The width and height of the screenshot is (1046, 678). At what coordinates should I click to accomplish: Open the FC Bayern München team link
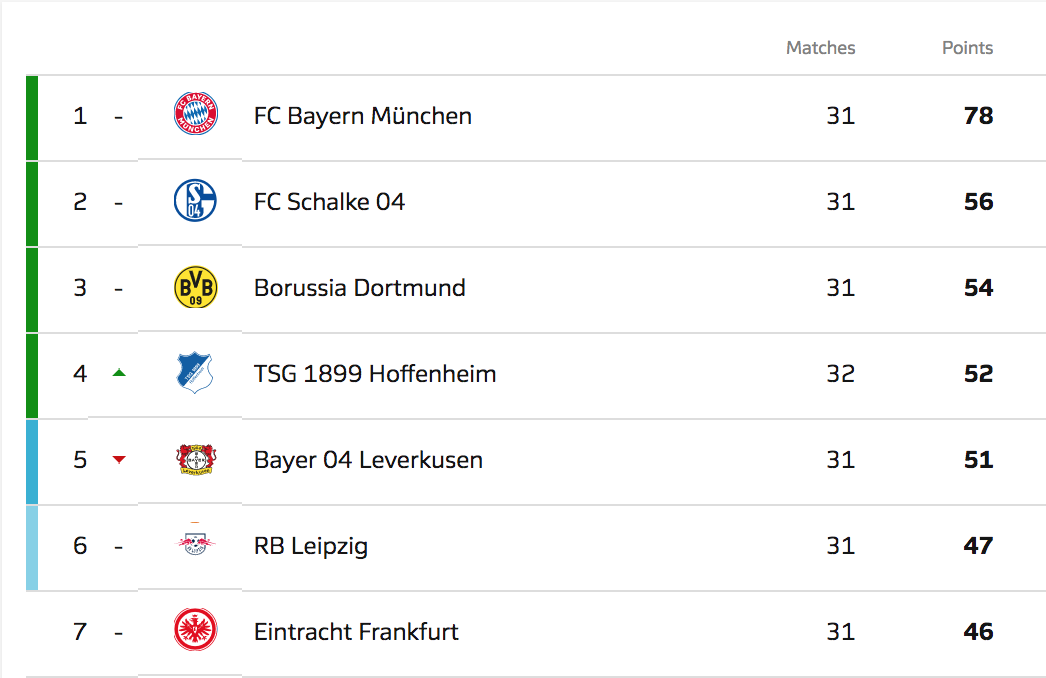(x=362, y=116)
